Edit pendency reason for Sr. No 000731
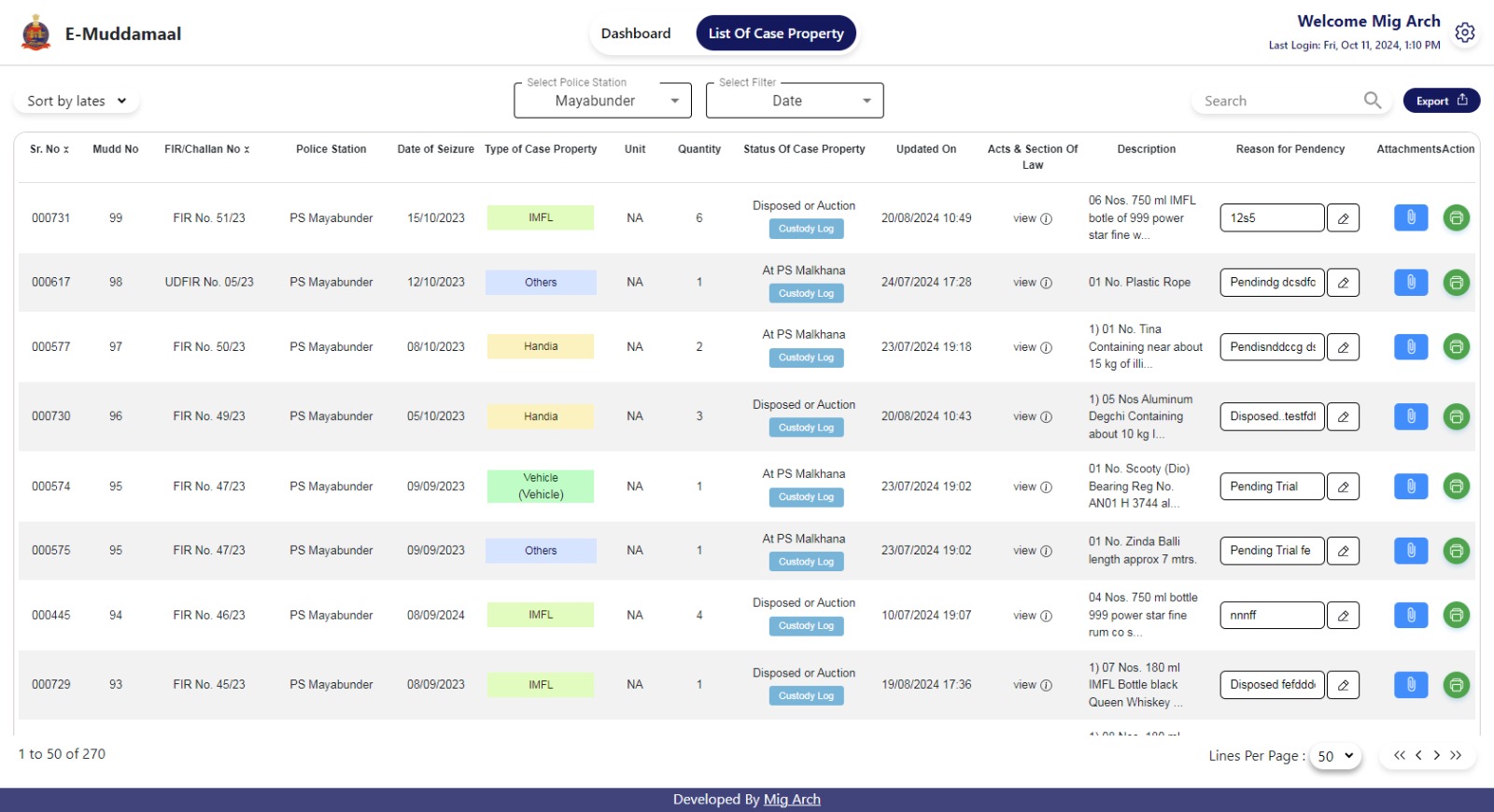 tap(1343, 217)
